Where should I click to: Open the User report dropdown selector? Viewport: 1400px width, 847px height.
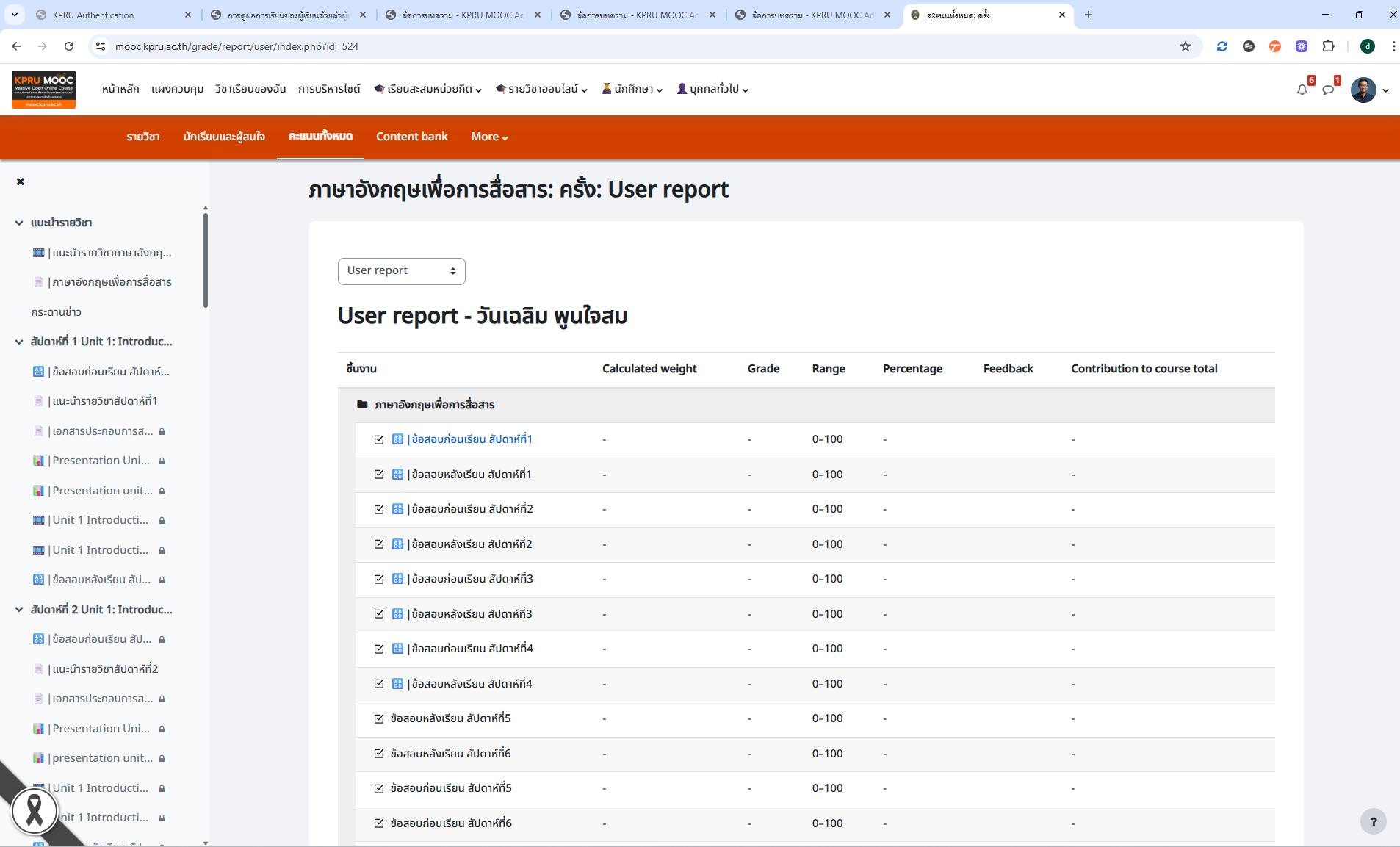click(x=401, y=271)
